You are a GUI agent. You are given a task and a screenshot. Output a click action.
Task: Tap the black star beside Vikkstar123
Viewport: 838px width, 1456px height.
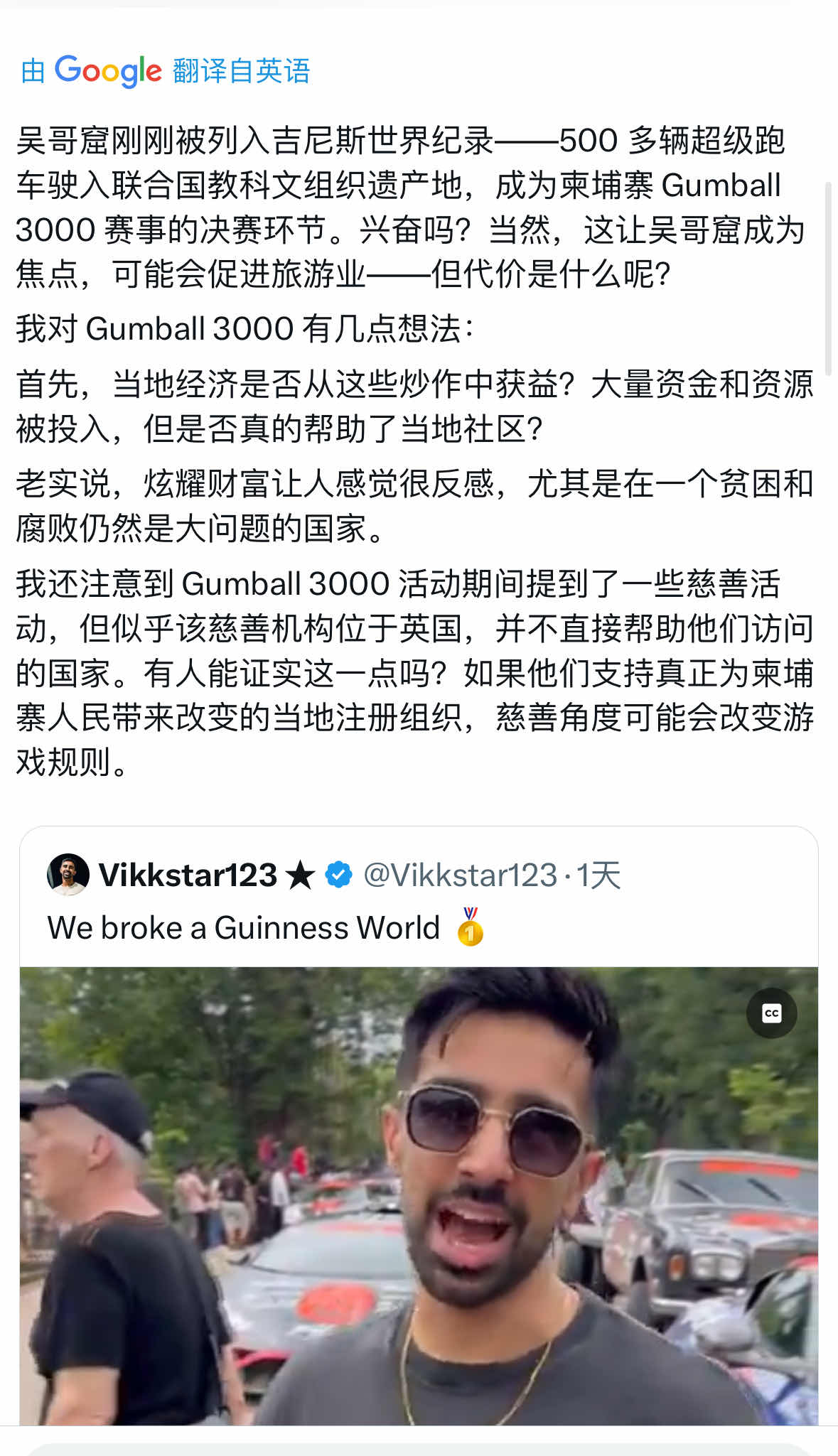click(x=300, y=875)
